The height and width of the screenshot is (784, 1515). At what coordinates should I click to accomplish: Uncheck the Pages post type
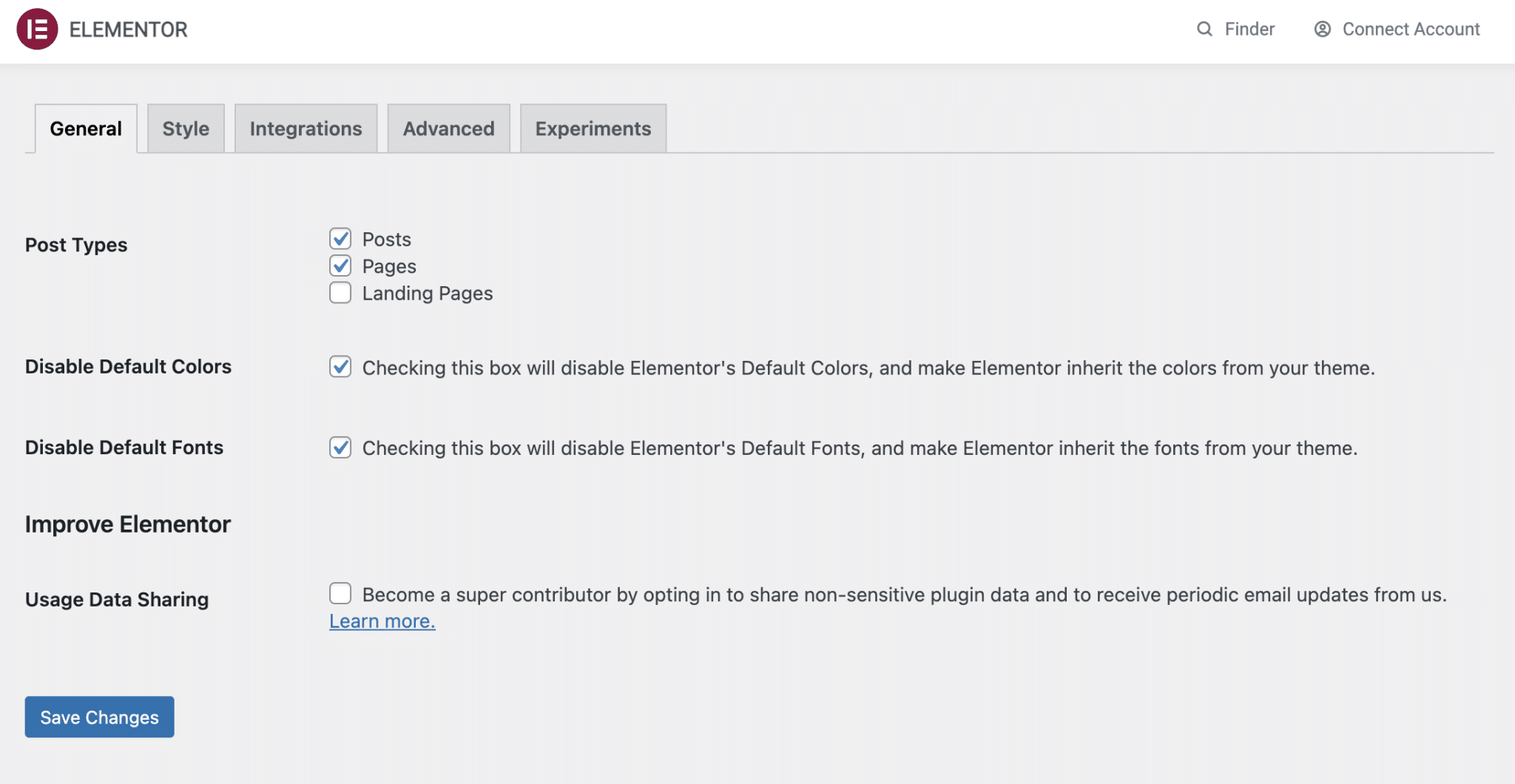340,266
